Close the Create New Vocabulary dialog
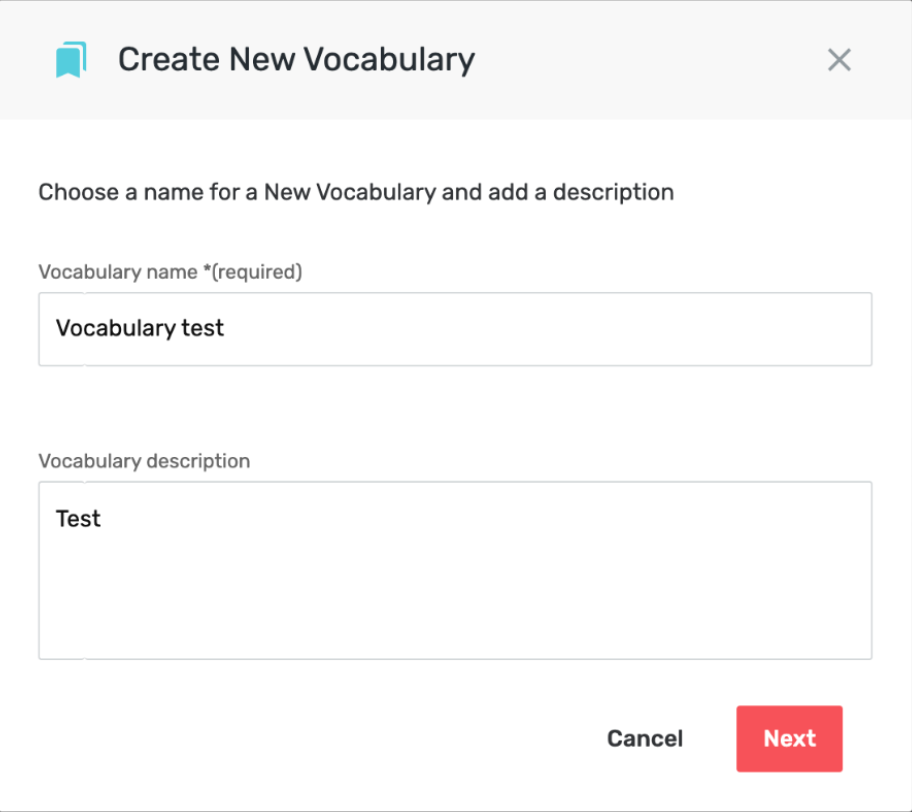Screen dimensions: 912x812 click(839, 60)
